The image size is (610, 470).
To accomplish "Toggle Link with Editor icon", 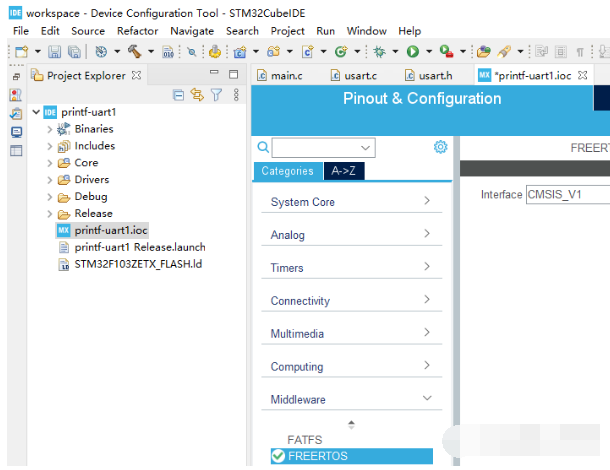I will pyautogui.click(x=197, y=95).
